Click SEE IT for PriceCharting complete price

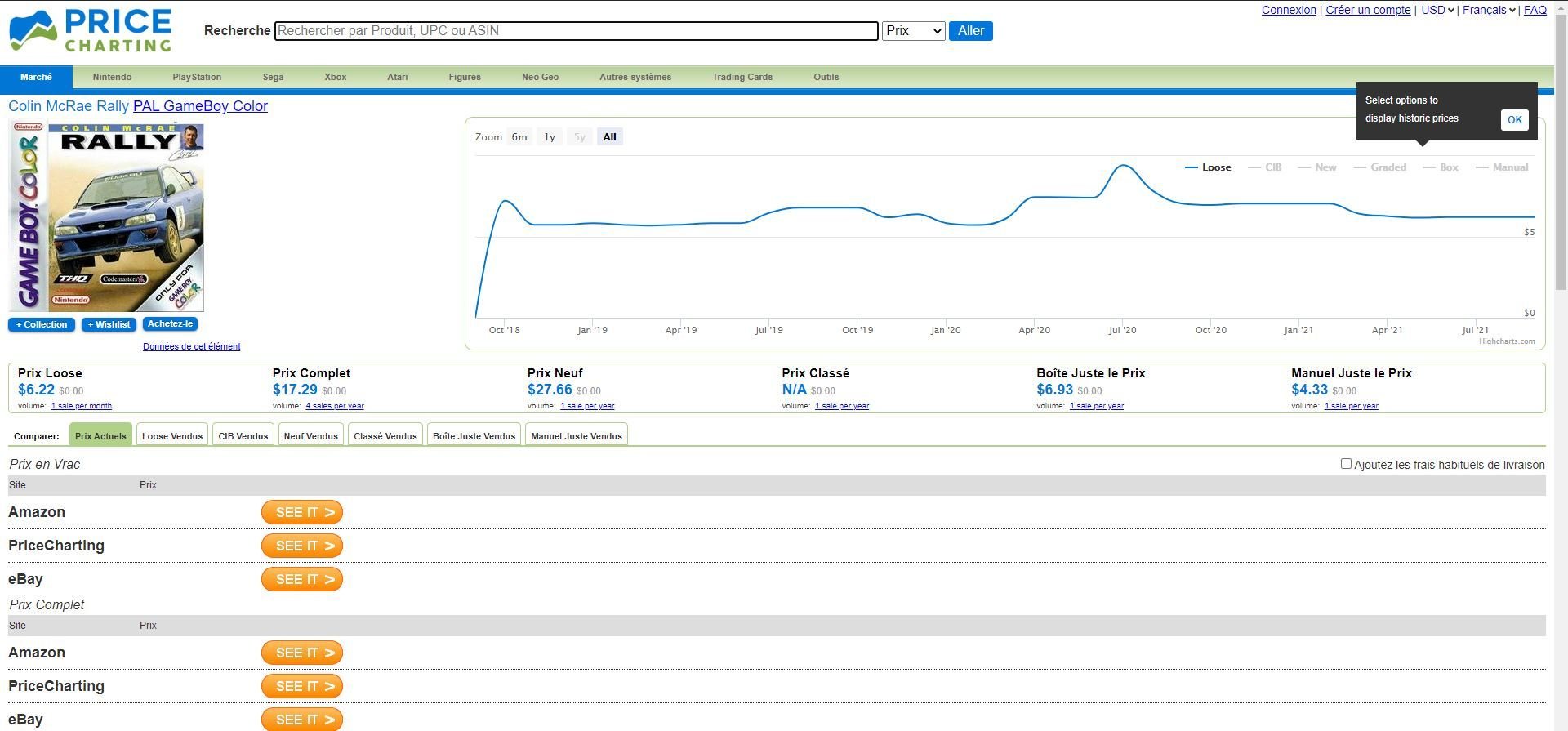pos(302,686)
